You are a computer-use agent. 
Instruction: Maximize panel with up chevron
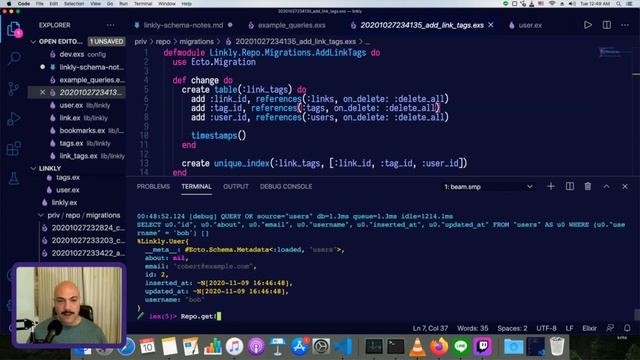pos(607,187)
